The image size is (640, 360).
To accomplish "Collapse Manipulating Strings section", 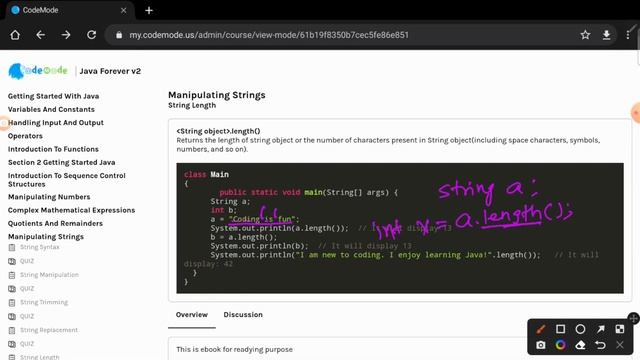I will point(46,237).
